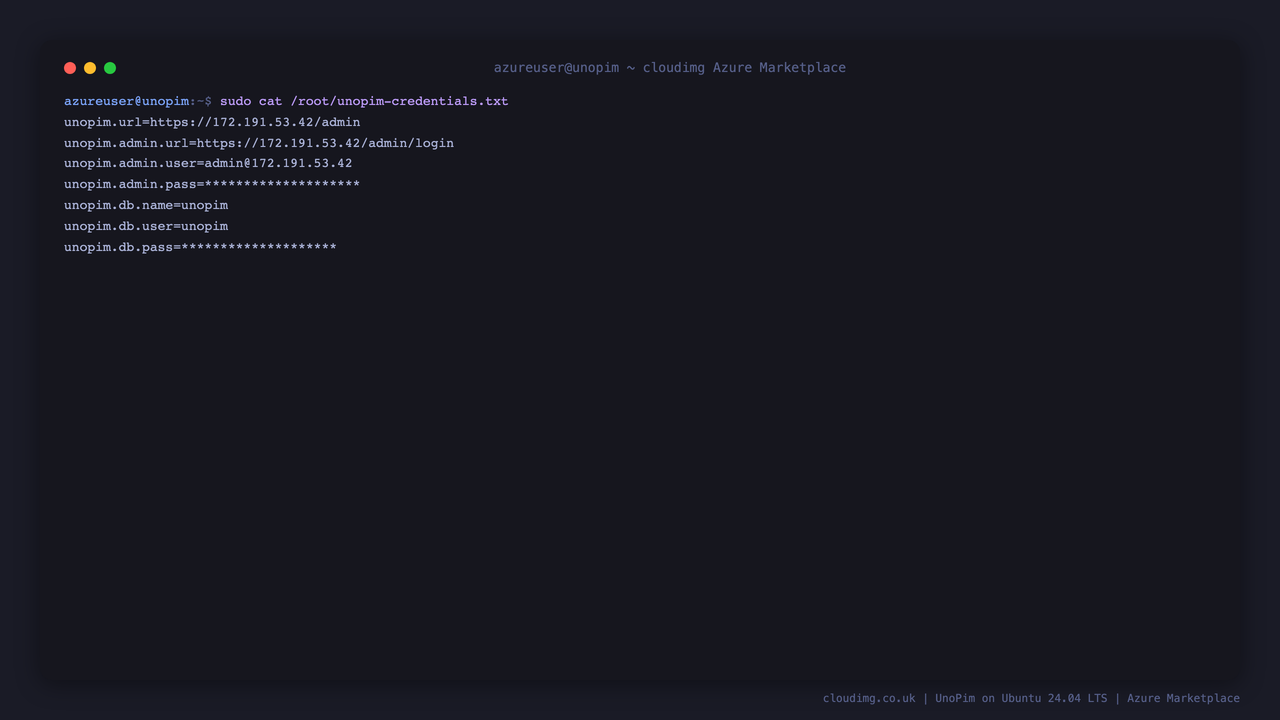Click the footer 'Azure Marketplace' text
The height and width of the screenshot is (720, 1280).
(x=1183, y=698)
